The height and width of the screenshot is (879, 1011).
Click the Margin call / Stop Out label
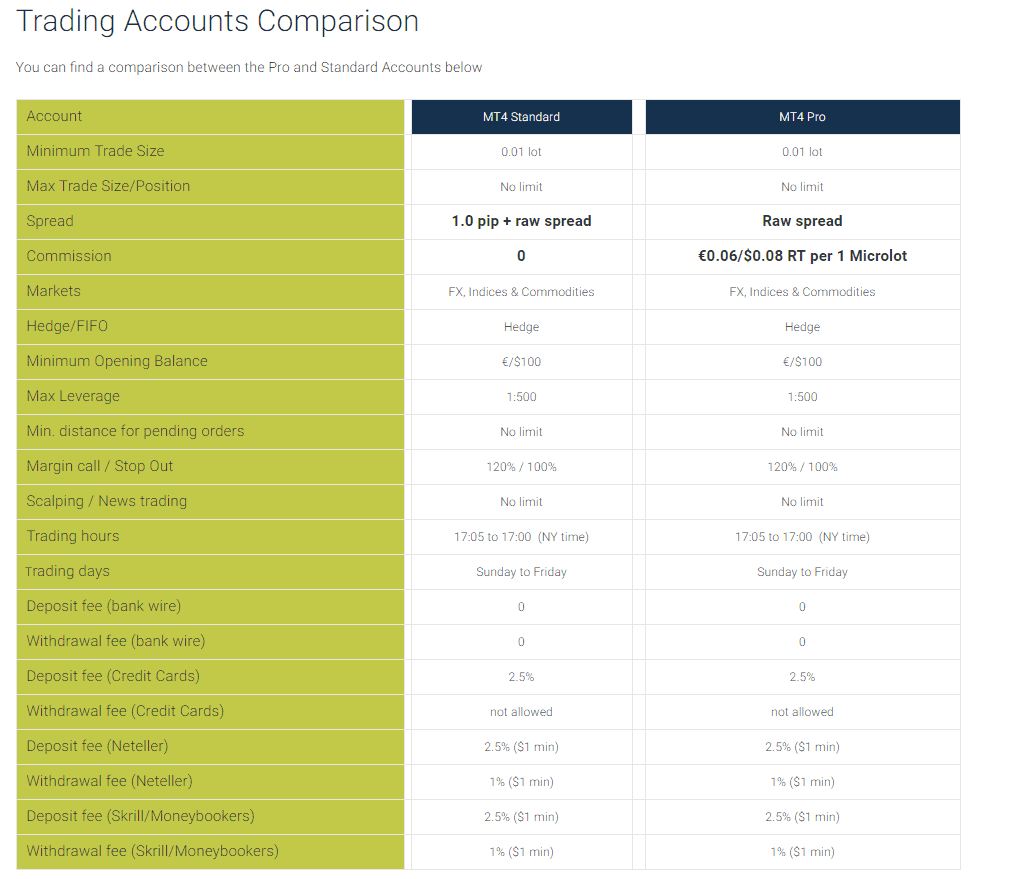pos(100,466)
